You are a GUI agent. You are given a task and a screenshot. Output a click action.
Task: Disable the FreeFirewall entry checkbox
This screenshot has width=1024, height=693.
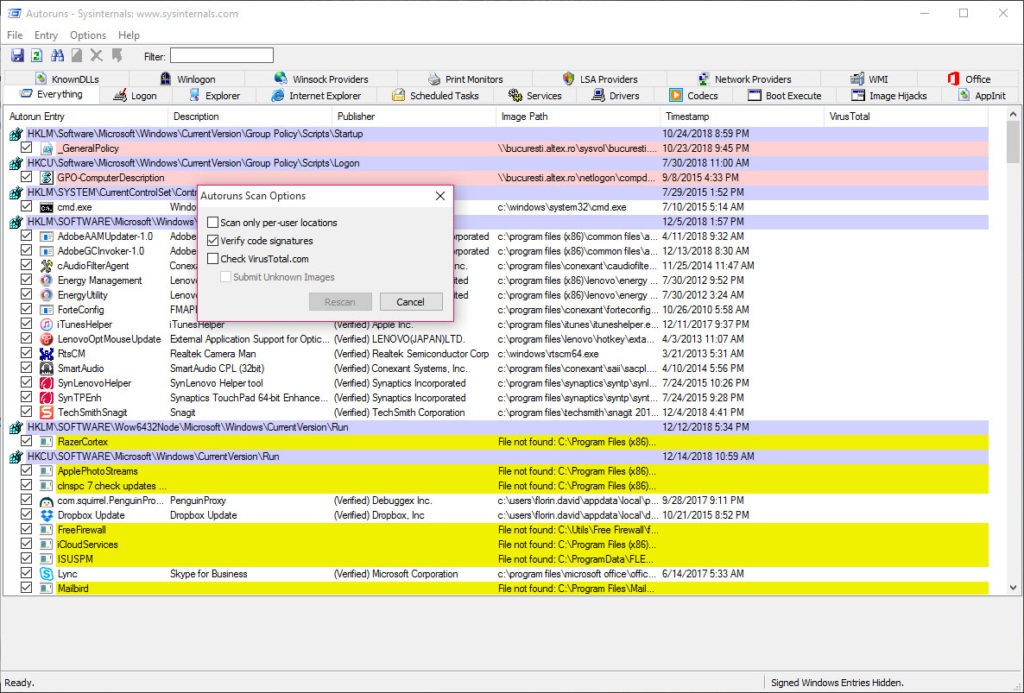click(x=26, y=529)
